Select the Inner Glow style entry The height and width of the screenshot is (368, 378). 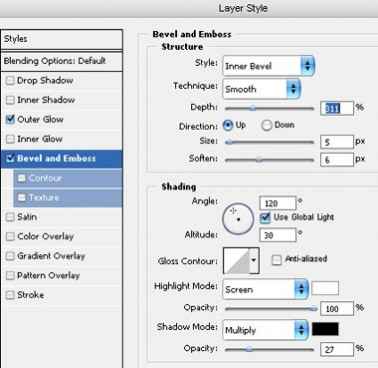pyautogui.click(x=40, y=139)
